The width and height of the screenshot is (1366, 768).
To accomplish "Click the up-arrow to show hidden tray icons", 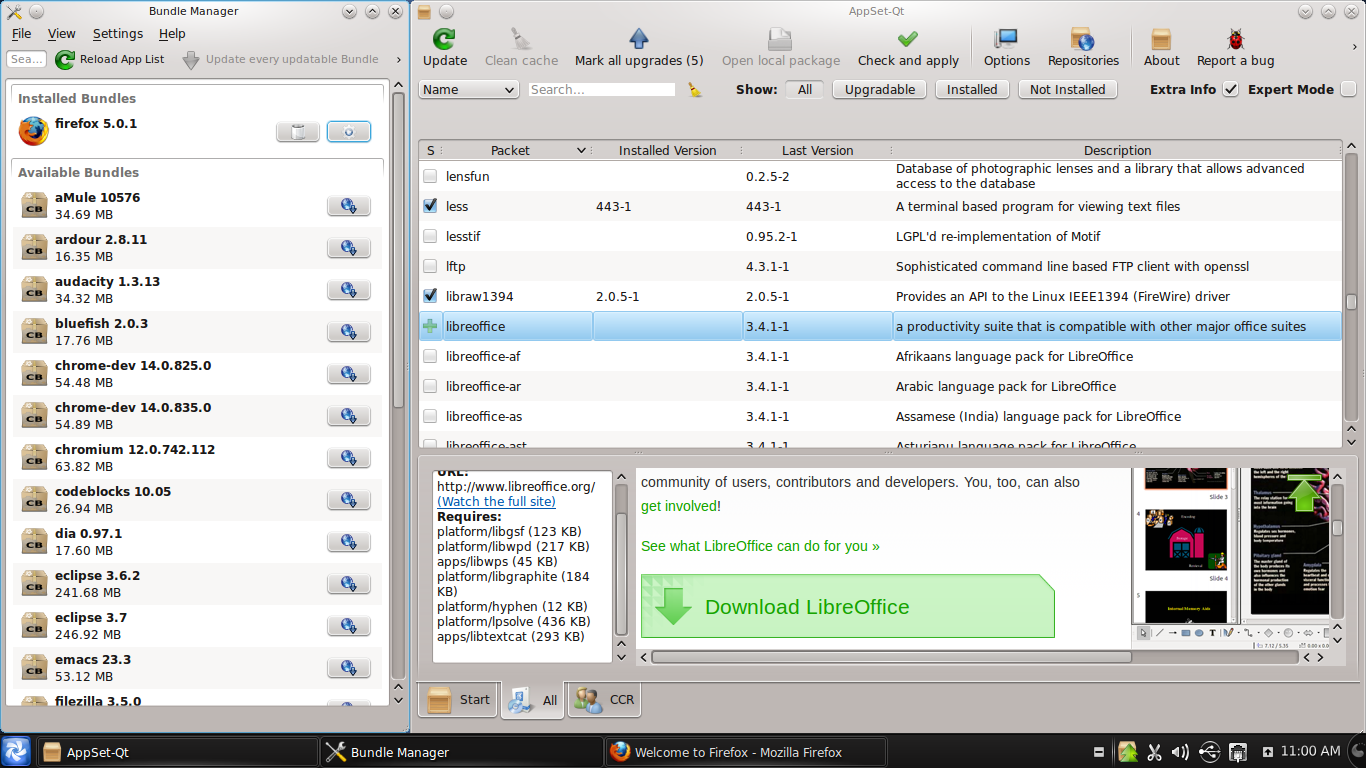I will pyautogui.click(x=1267, y=752).
